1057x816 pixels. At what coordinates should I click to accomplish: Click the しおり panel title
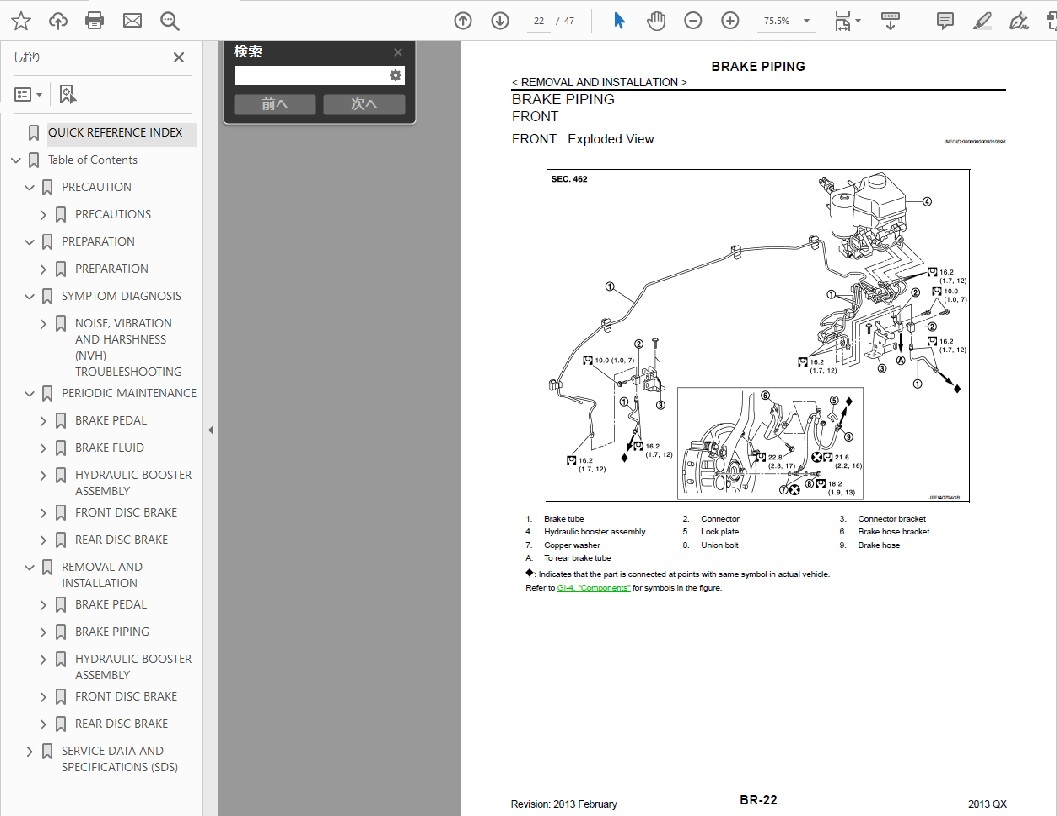(27, 57)
